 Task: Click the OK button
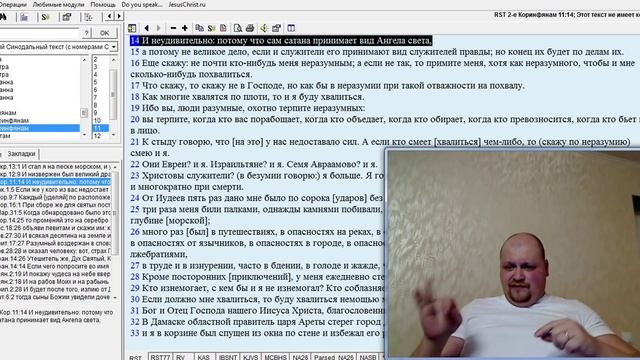click(x=104, y=33)
